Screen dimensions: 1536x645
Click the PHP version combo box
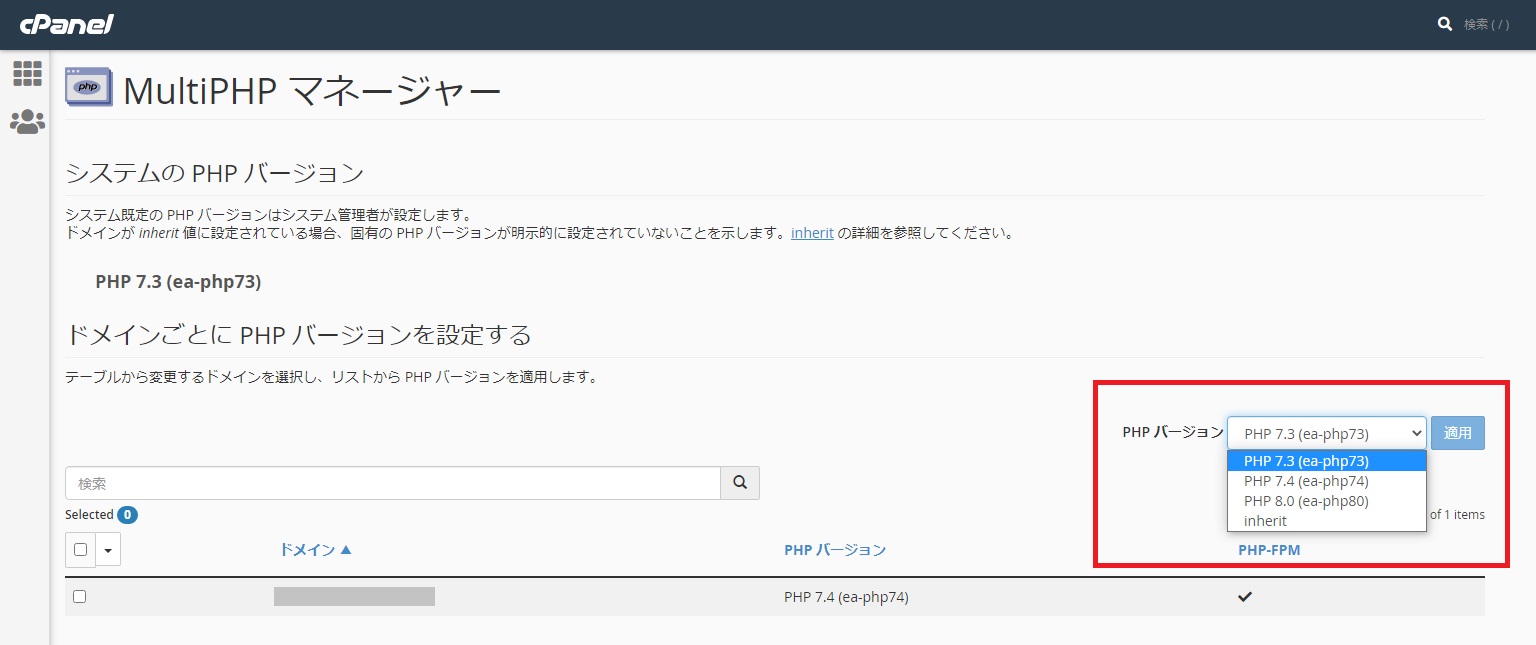coord(1326,433)
